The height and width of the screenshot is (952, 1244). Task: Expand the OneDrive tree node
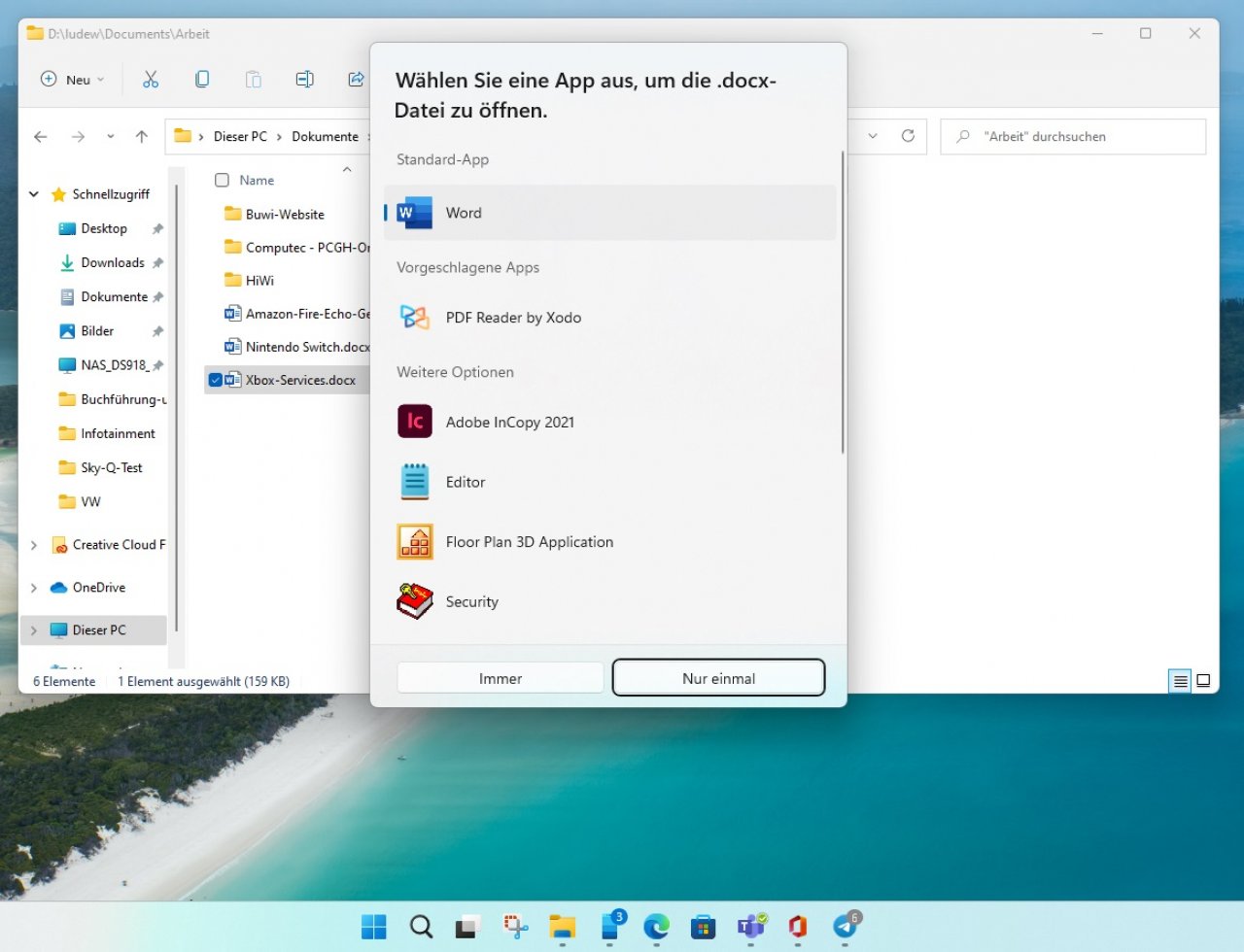coord(34,588)
